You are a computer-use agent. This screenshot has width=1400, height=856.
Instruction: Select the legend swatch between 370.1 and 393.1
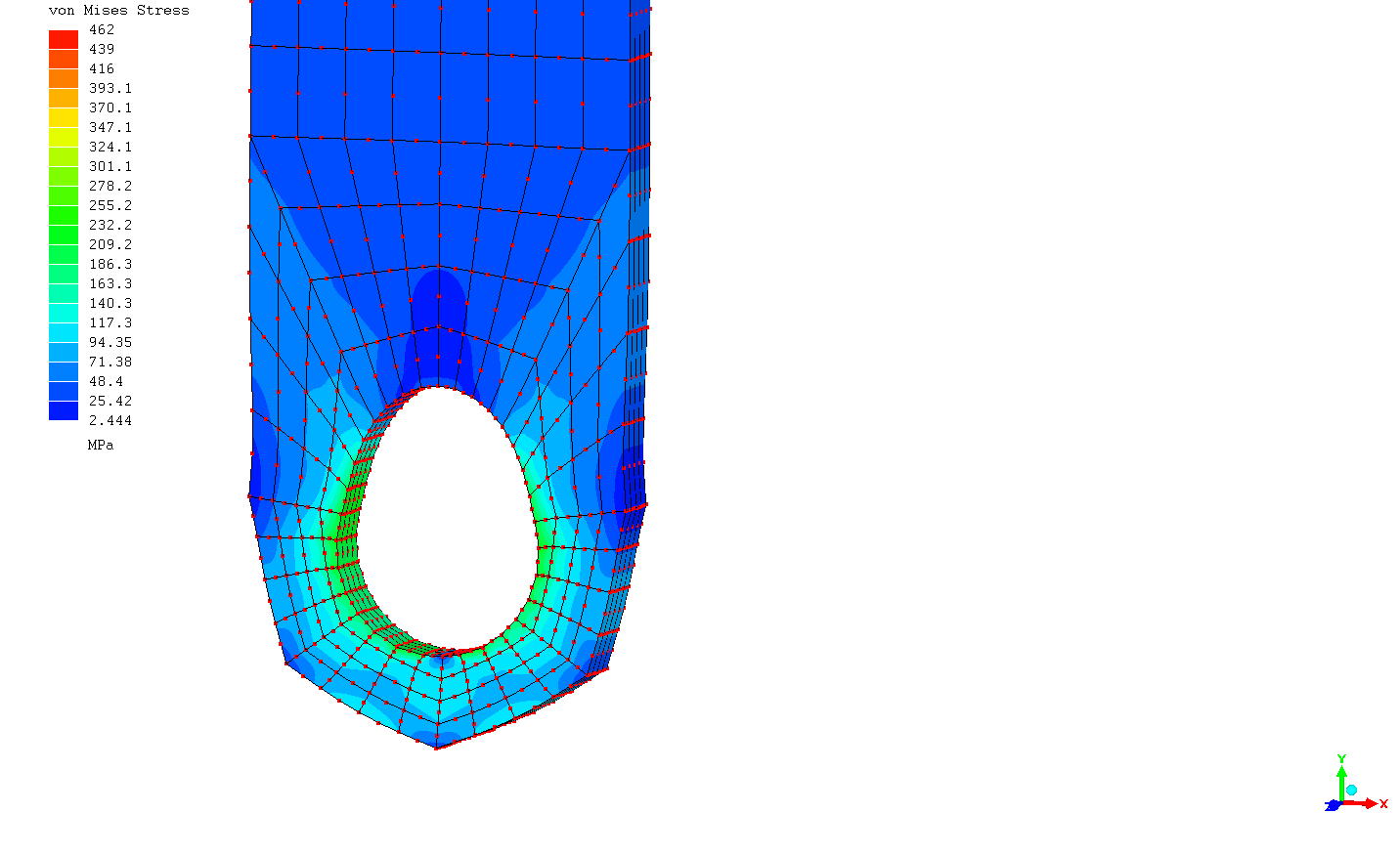click(x=64, y=98)
